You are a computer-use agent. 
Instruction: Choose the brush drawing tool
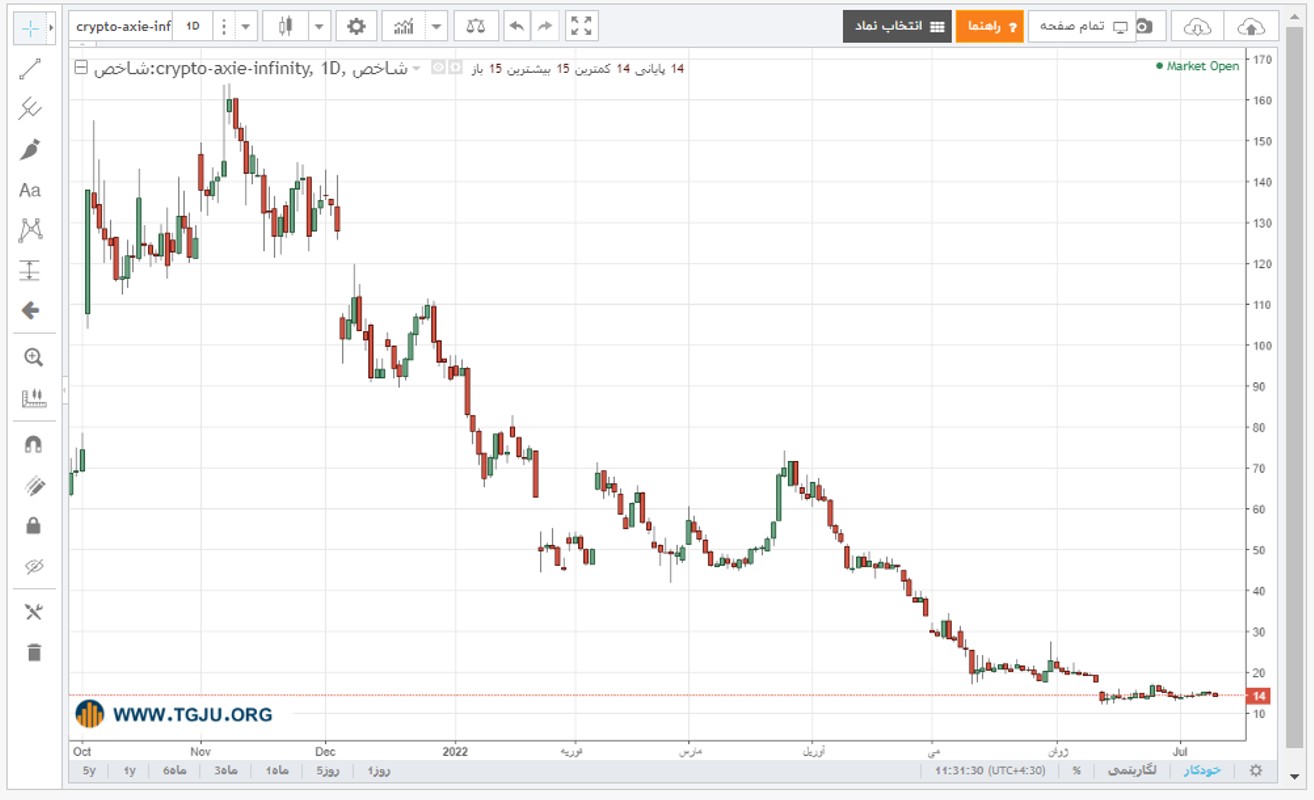click(31, 150)
